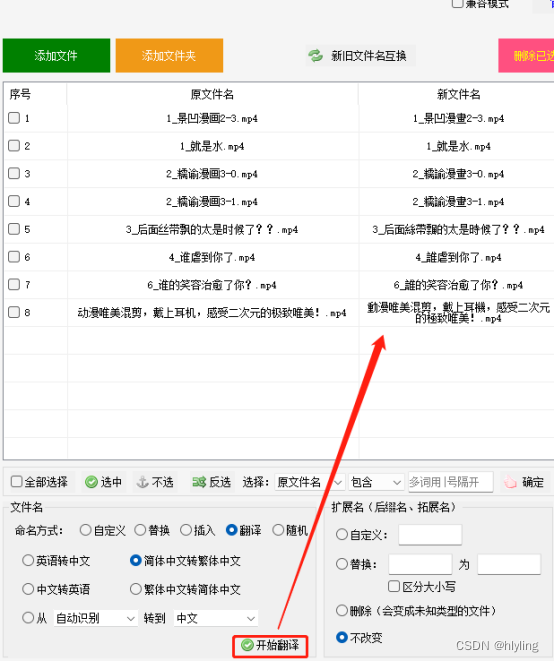Select the 中文转英语 radio option
The height and width of the screenshot is (662, 554).
click(x=28, y=589)
